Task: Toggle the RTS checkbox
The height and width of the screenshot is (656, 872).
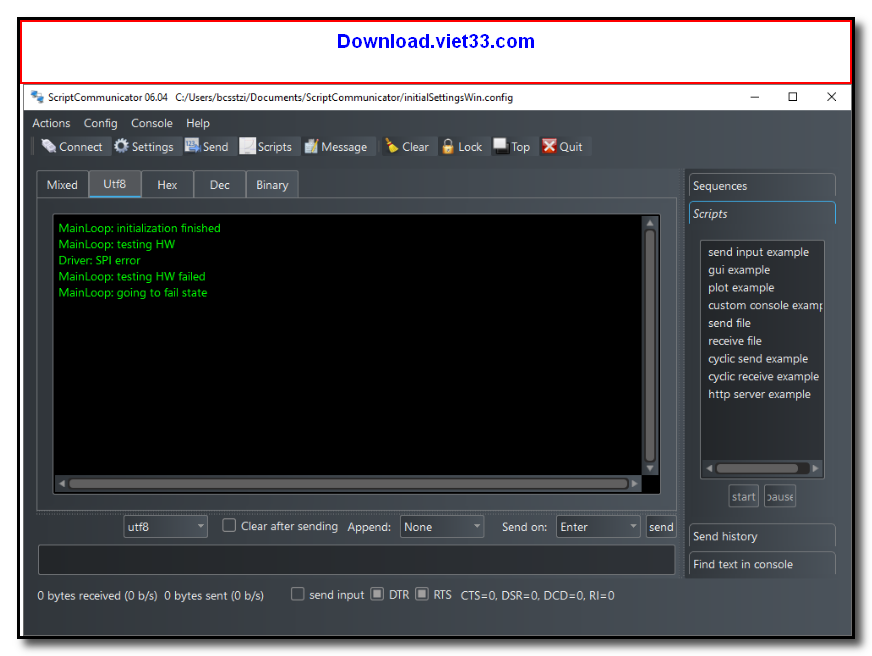Action: pos(421,594)
